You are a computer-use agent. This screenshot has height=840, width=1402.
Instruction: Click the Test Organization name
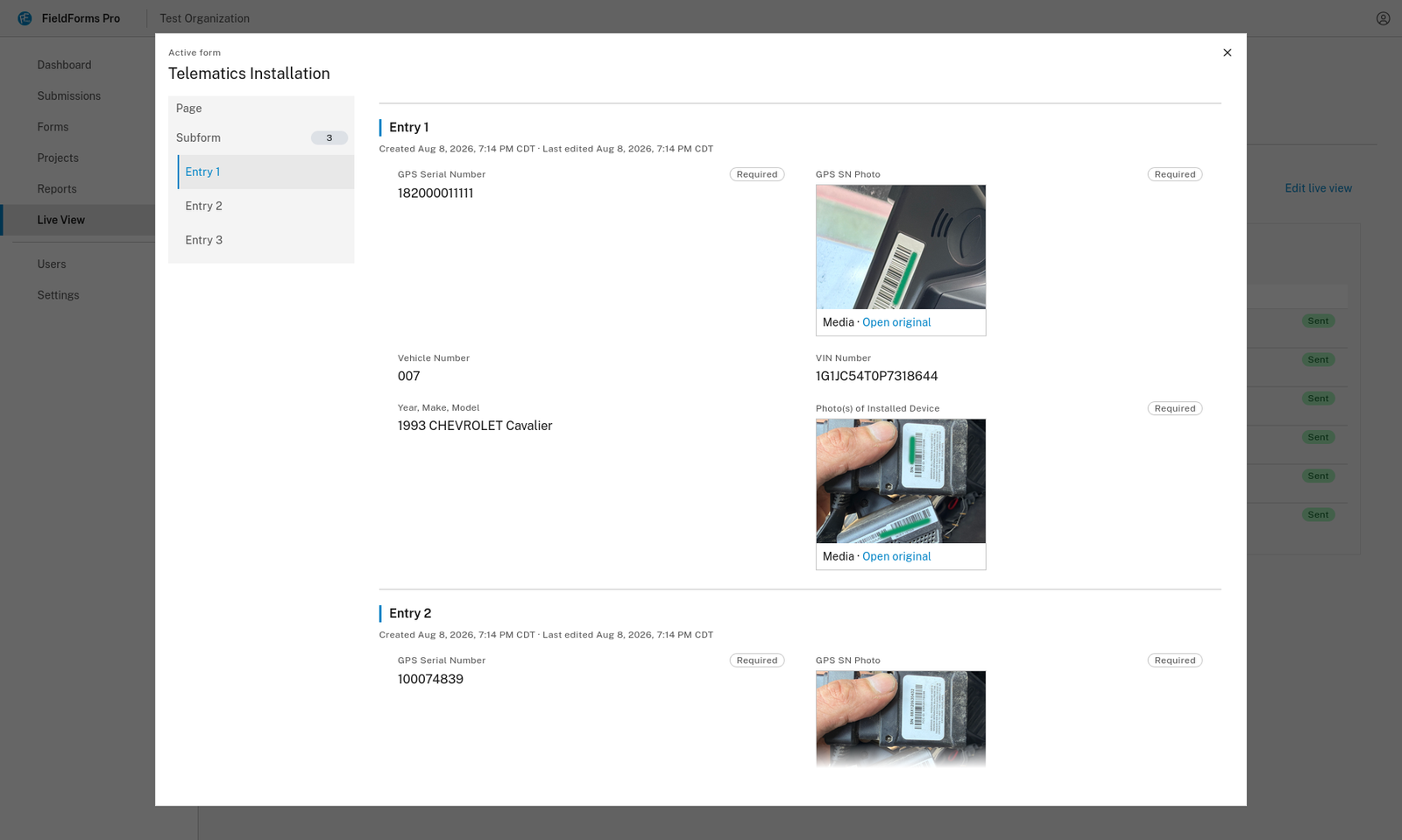204,18
